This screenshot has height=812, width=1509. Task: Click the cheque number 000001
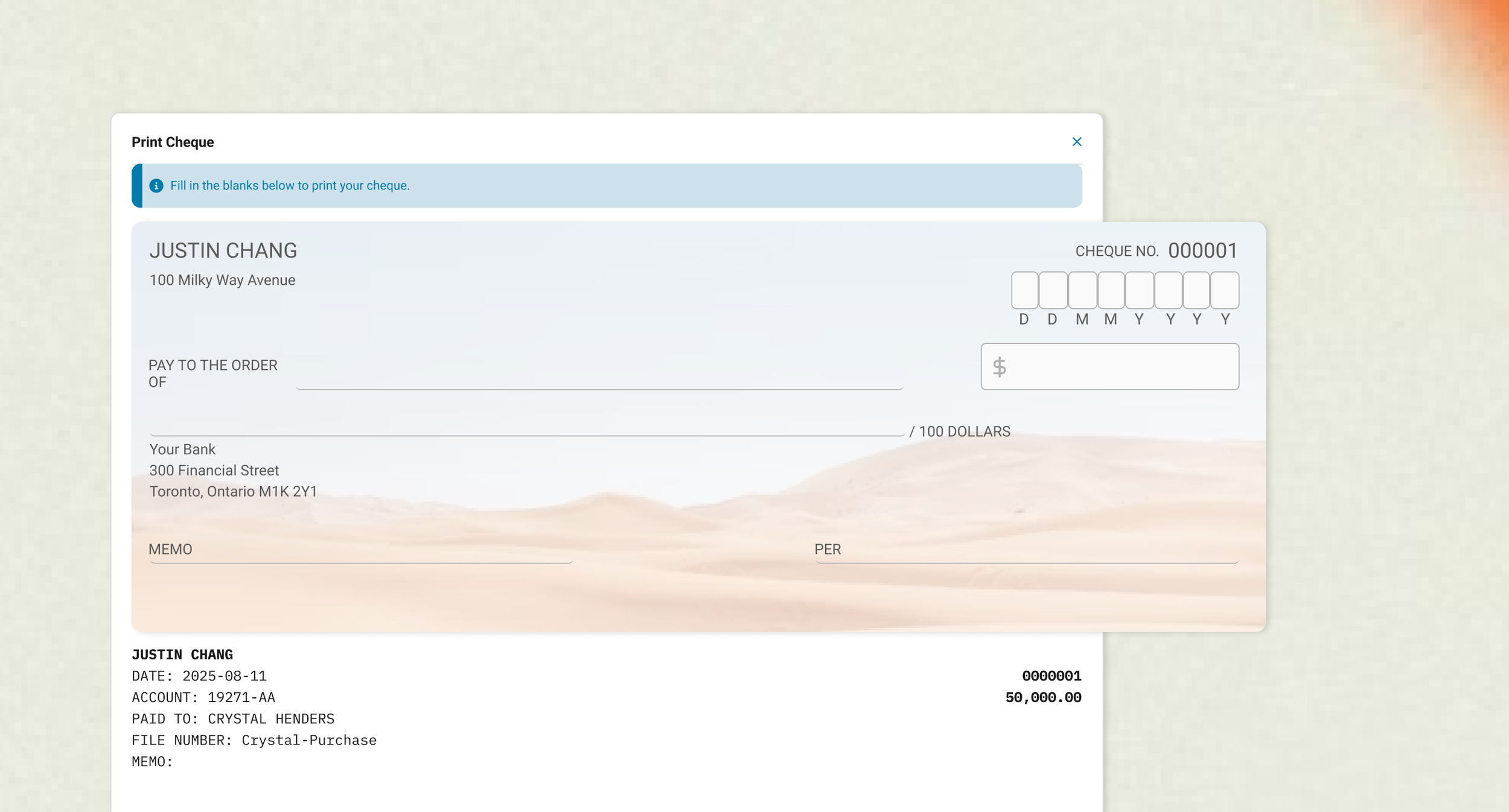tap(1202, 250)
